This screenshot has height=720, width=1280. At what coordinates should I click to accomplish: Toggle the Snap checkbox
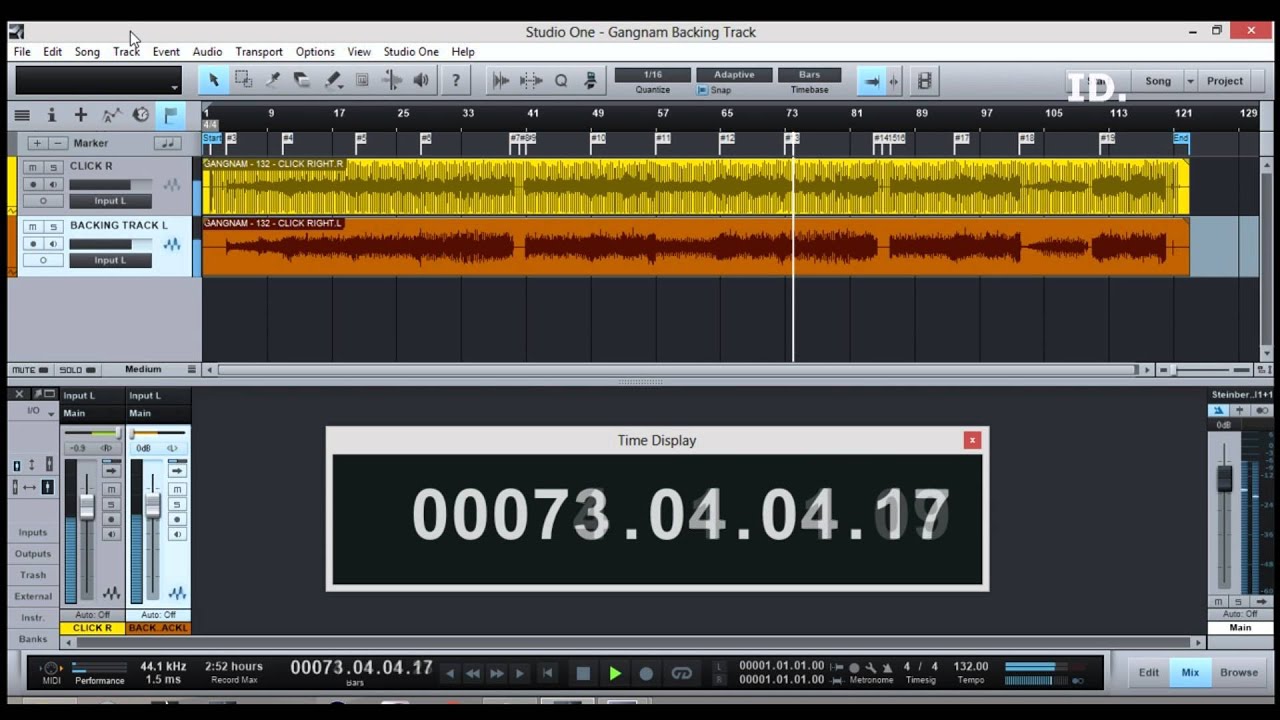(702, 90)
